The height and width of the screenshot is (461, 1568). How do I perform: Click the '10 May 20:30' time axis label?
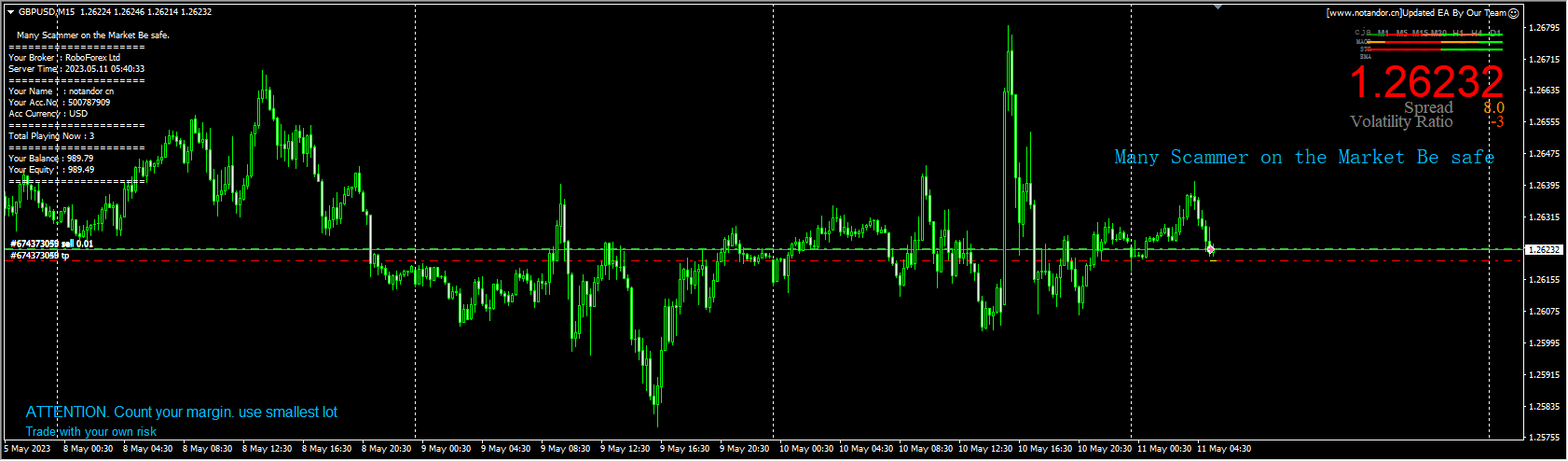point(1105,449)
